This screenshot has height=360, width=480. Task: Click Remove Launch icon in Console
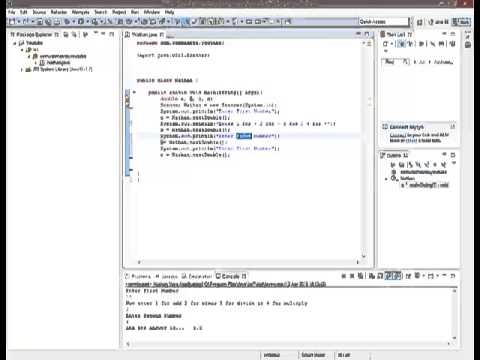[352, 276]
